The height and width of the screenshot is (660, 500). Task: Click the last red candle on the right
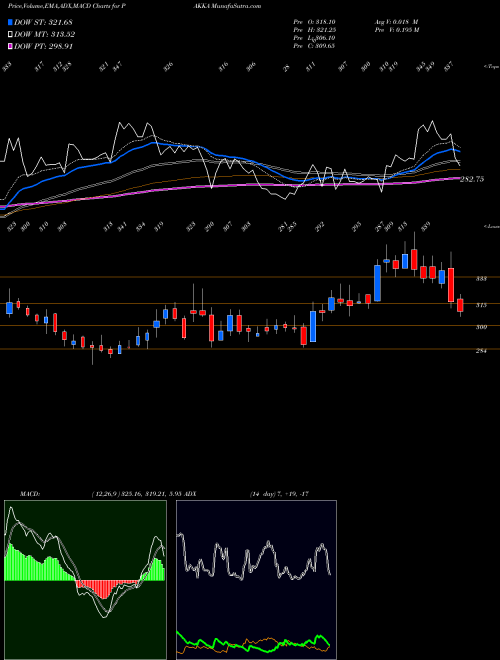pos(460,305)
